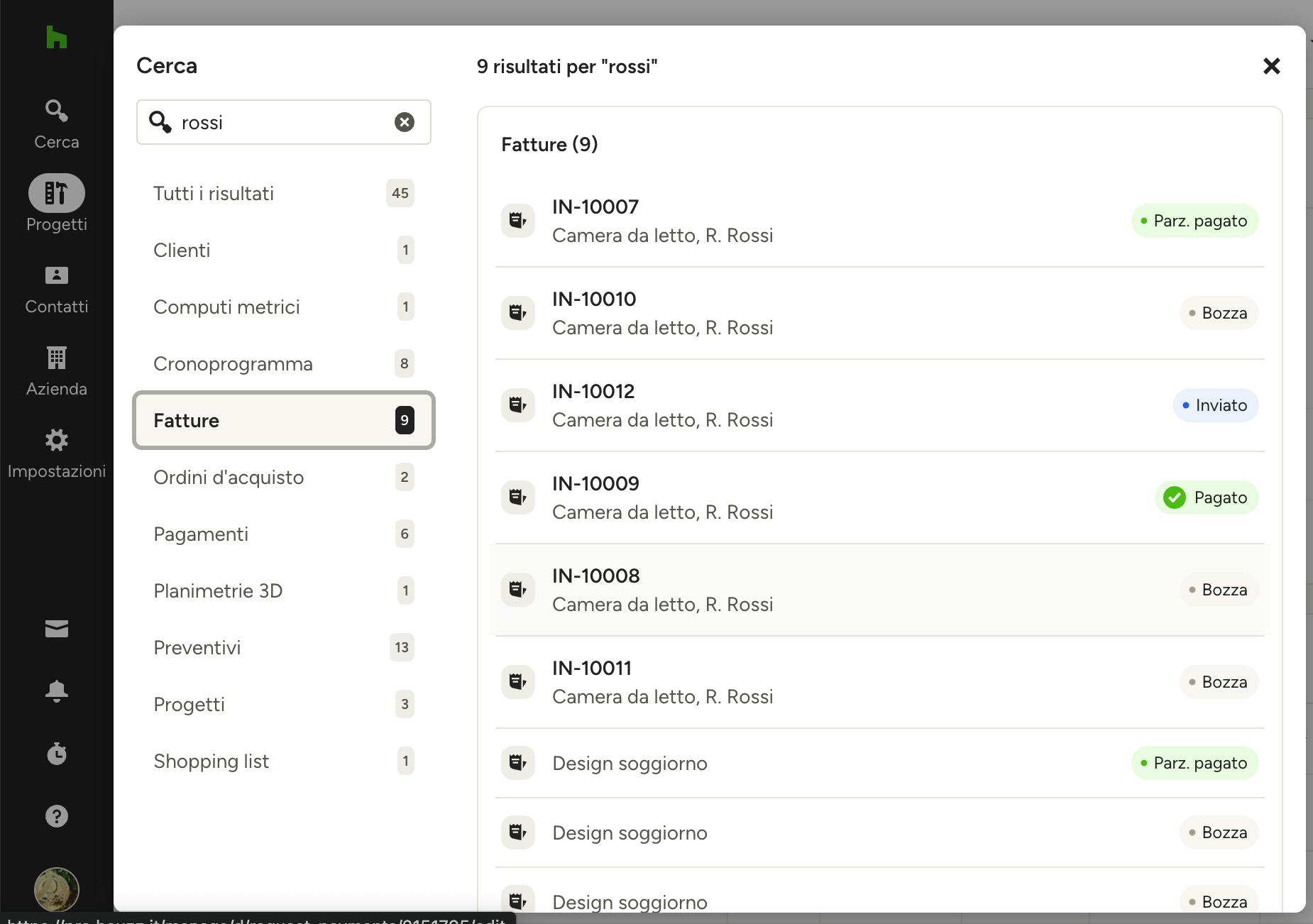Open Contatti in the left sidebar
Image resolution: width=1313 pixels, height=924 pixels.
tap(56, 290)
